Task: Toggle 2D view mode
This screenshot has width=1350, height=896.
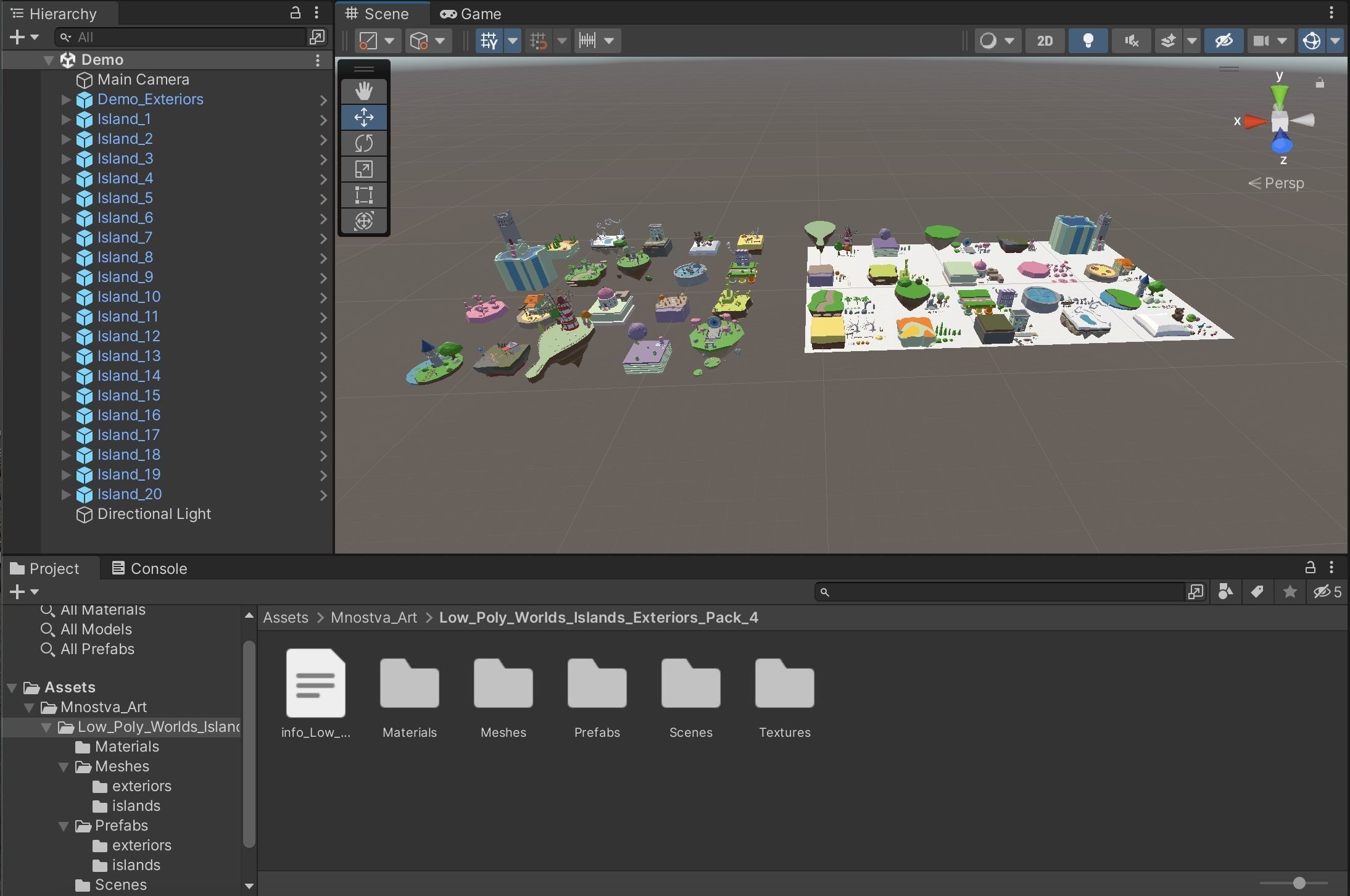Action: pyautogui.click(x=1045, y=41)
